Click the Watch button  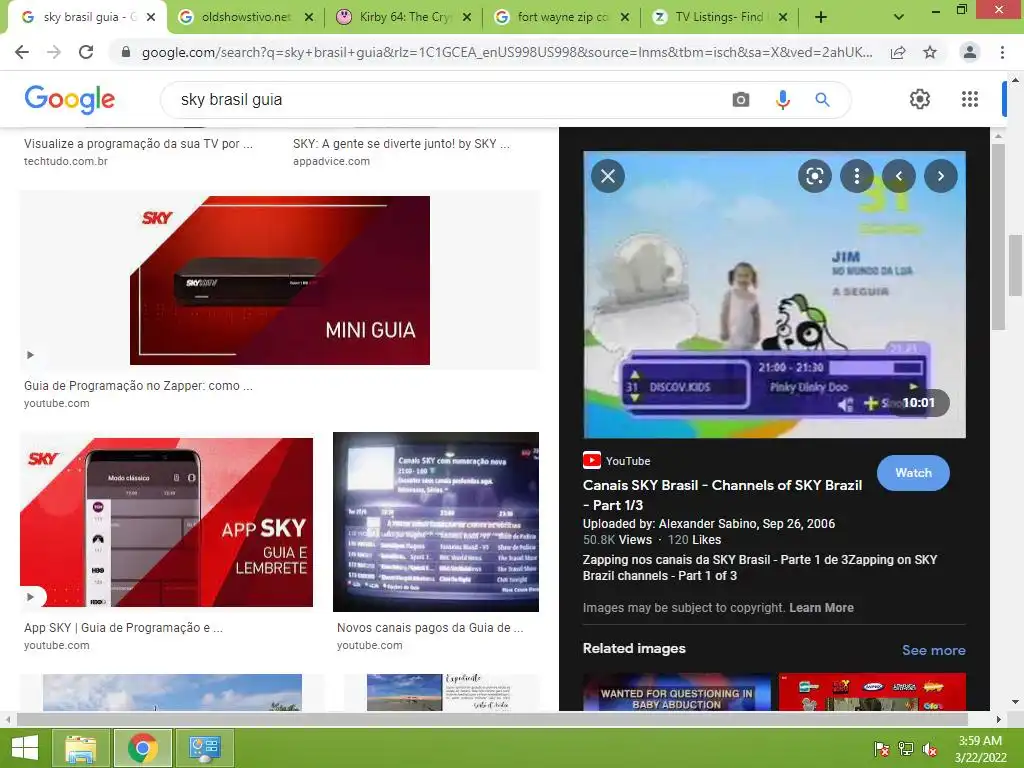point(913,473)
